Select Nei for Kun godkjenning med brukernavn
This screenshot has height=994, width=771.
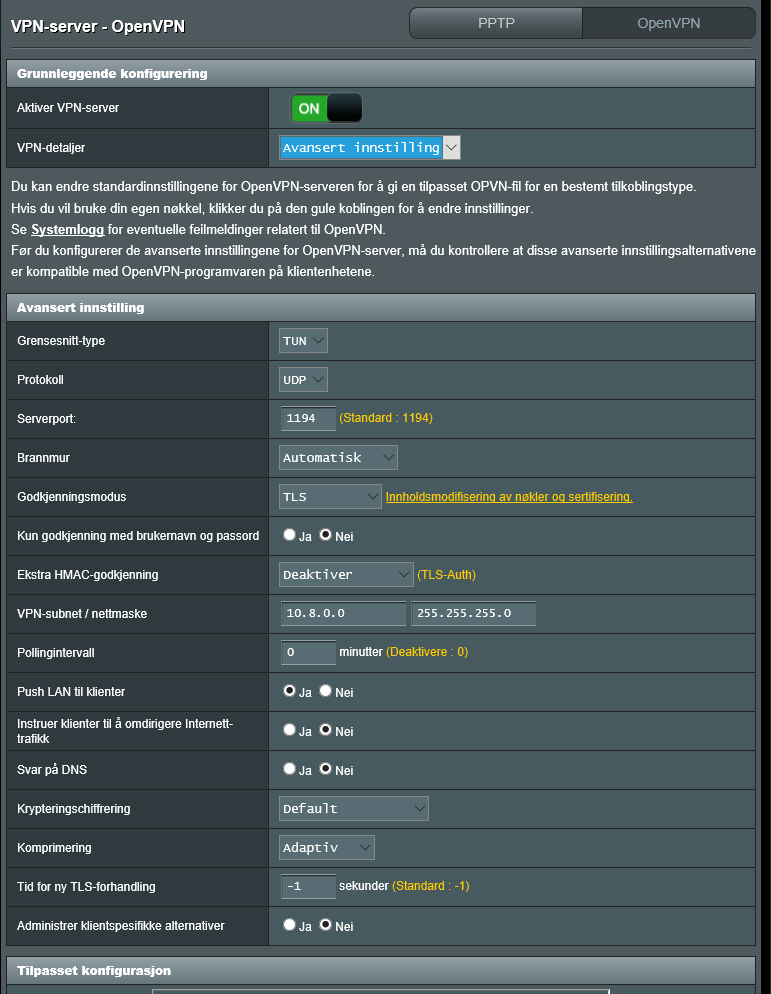[x=325, y=534]
